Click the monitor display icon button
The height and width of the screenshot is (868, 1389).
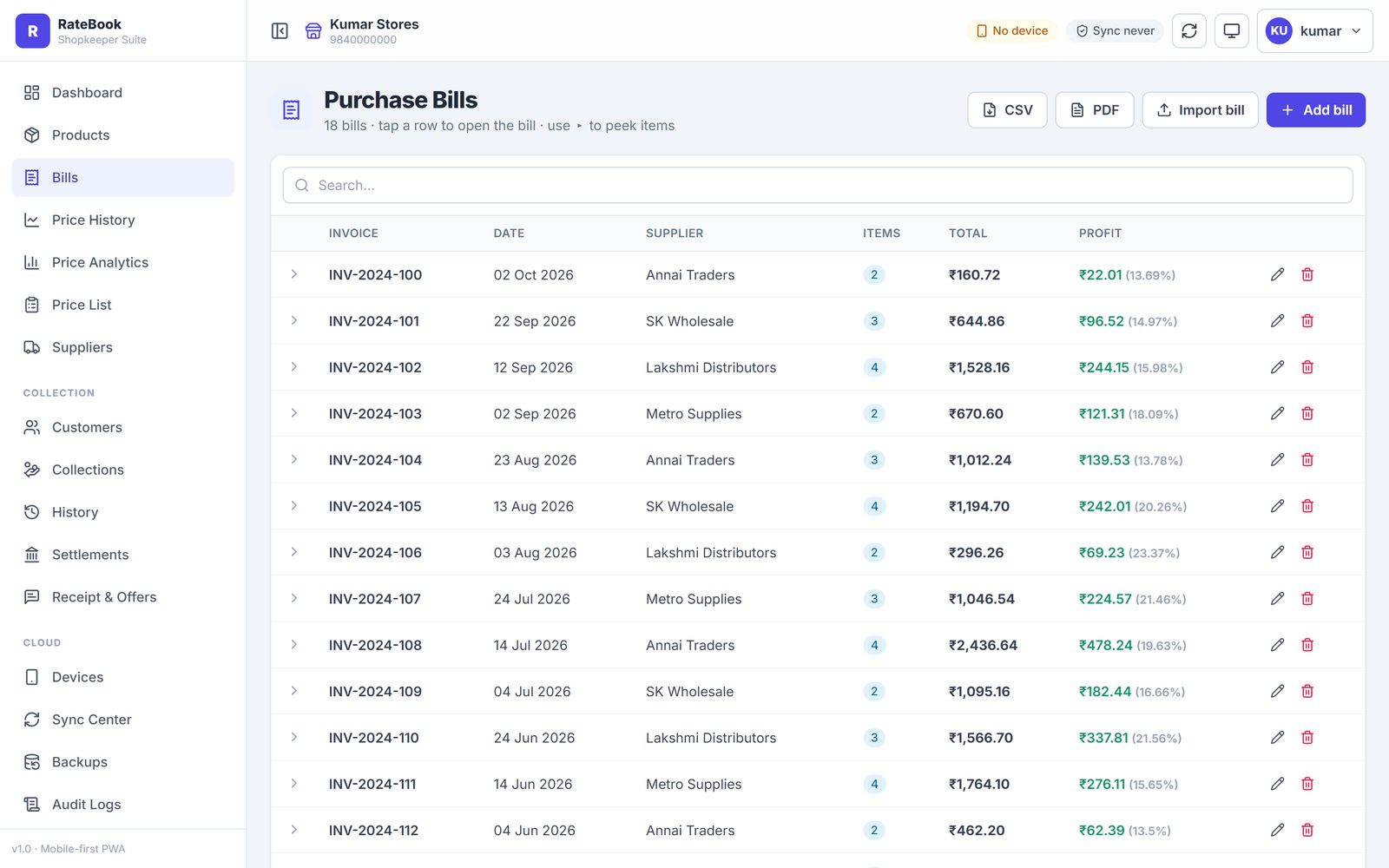click(x=1231, y=31)
